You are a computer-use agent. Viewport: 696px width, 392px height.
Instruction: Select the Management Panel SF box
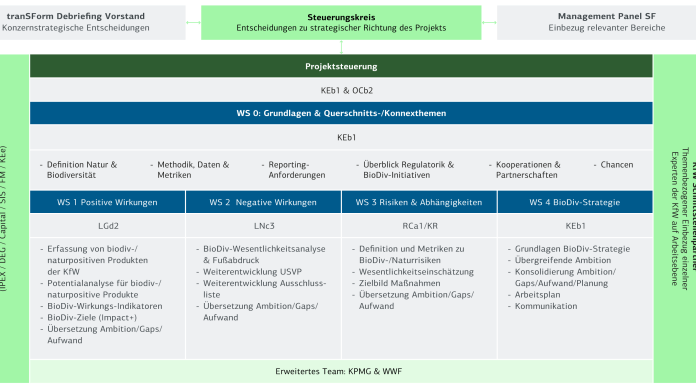(x=596, y=23)
